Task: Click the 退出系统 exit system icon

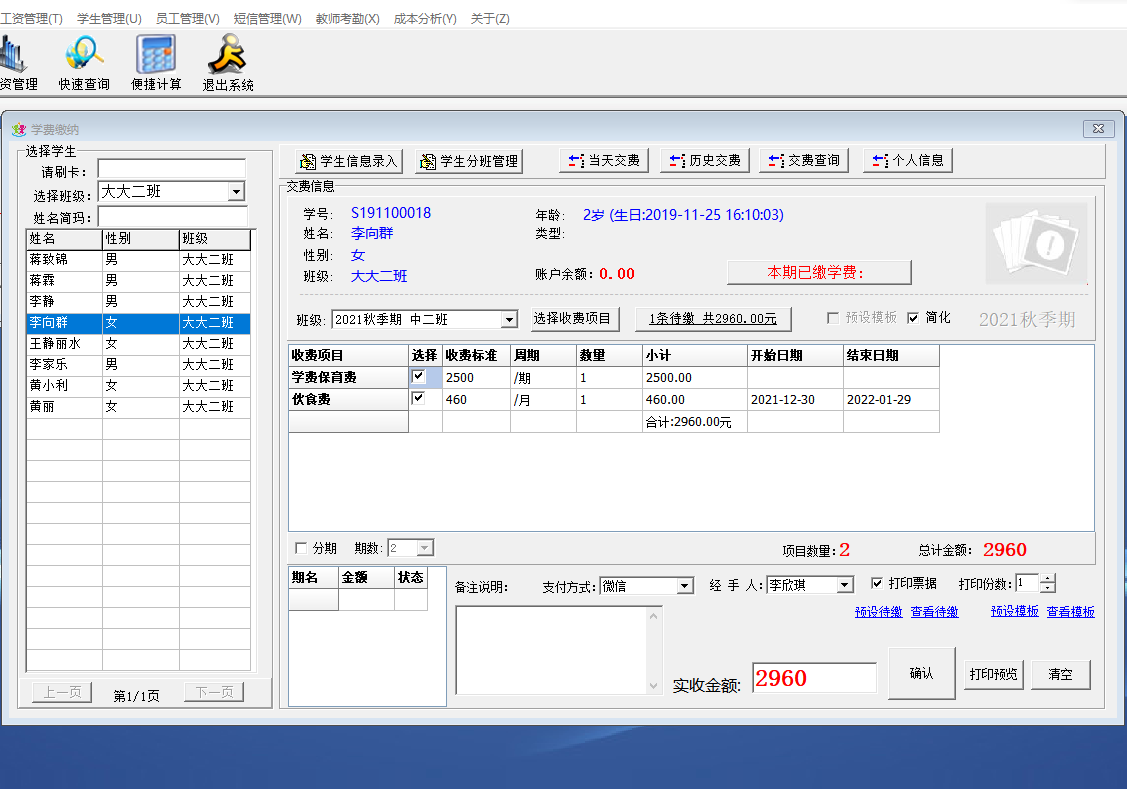Action: click(228, 62)
